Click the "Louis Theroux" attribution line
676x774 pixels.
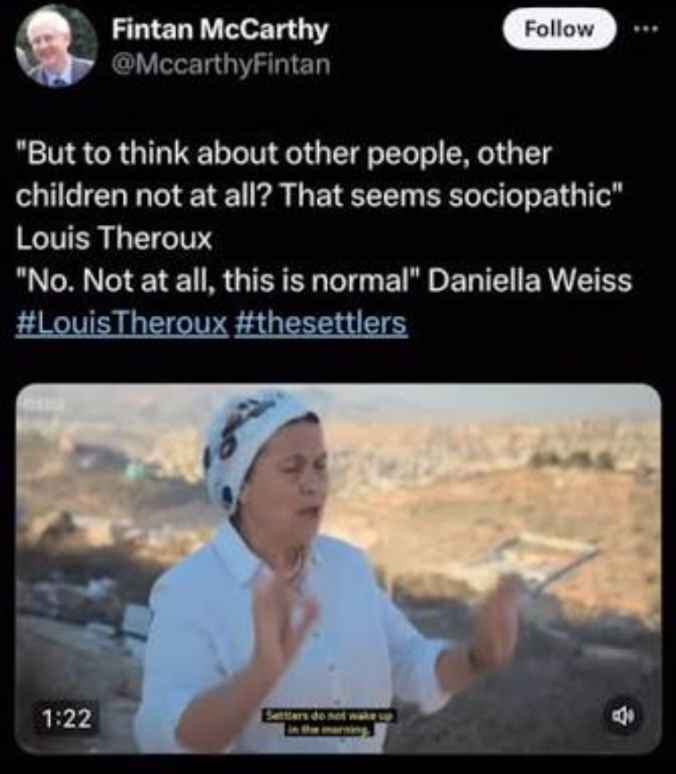(114, 238)
